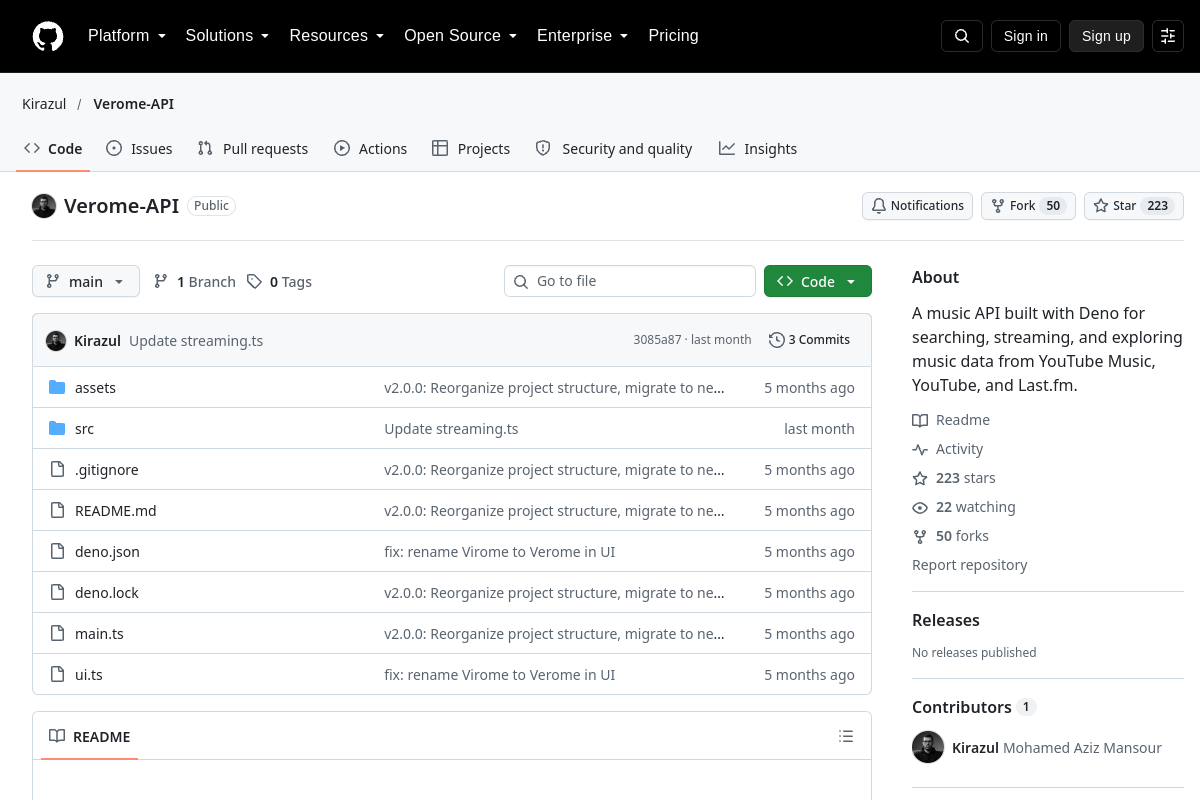Open the Kirazul contributor avatar thumbnail
Viewport: 1200px width, 800px height.
pos(928,747)
